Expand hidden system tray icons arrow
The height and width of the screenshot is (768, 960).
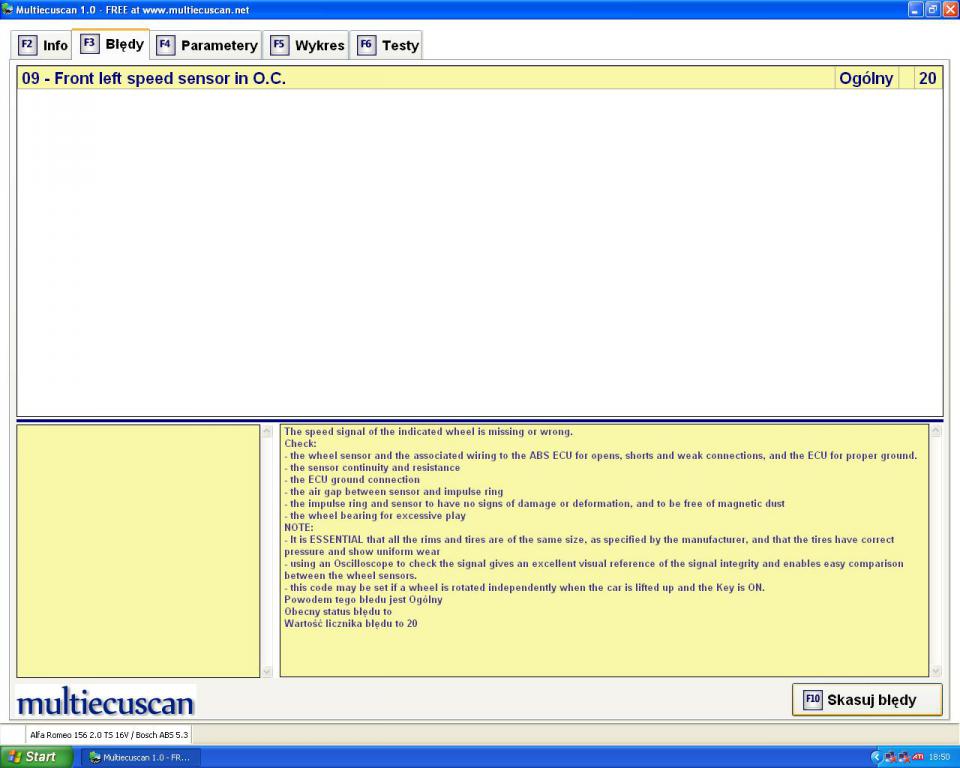[x=876, y=757]
